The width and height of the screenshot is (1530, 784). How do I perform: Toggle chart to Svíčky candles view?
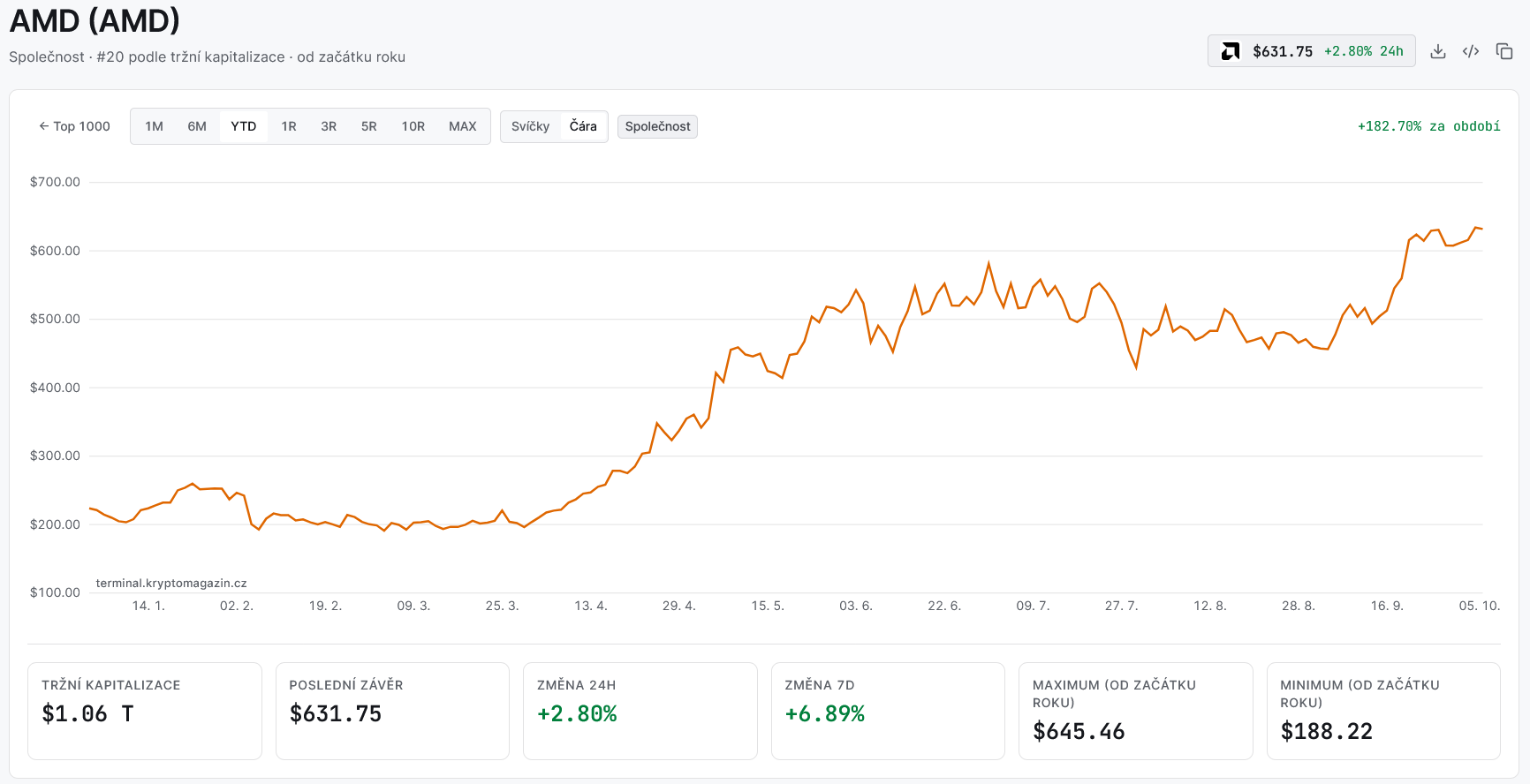pos(531,126)
